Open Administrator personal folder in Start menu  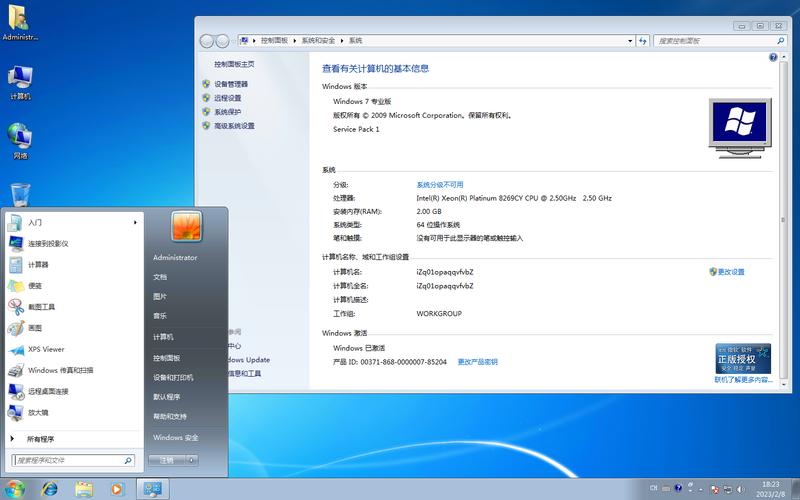coord(175,258)
